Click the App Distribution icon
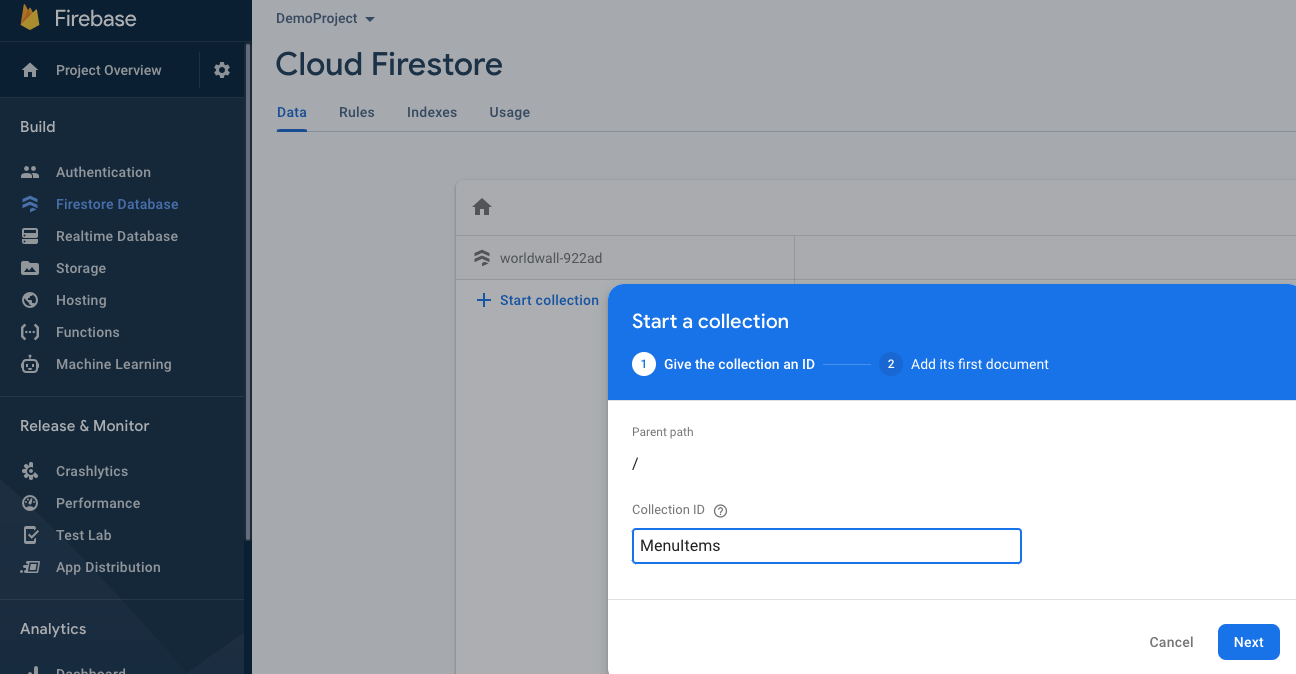The width and height of the screenshot is (1296, 674). click(30, 567)
